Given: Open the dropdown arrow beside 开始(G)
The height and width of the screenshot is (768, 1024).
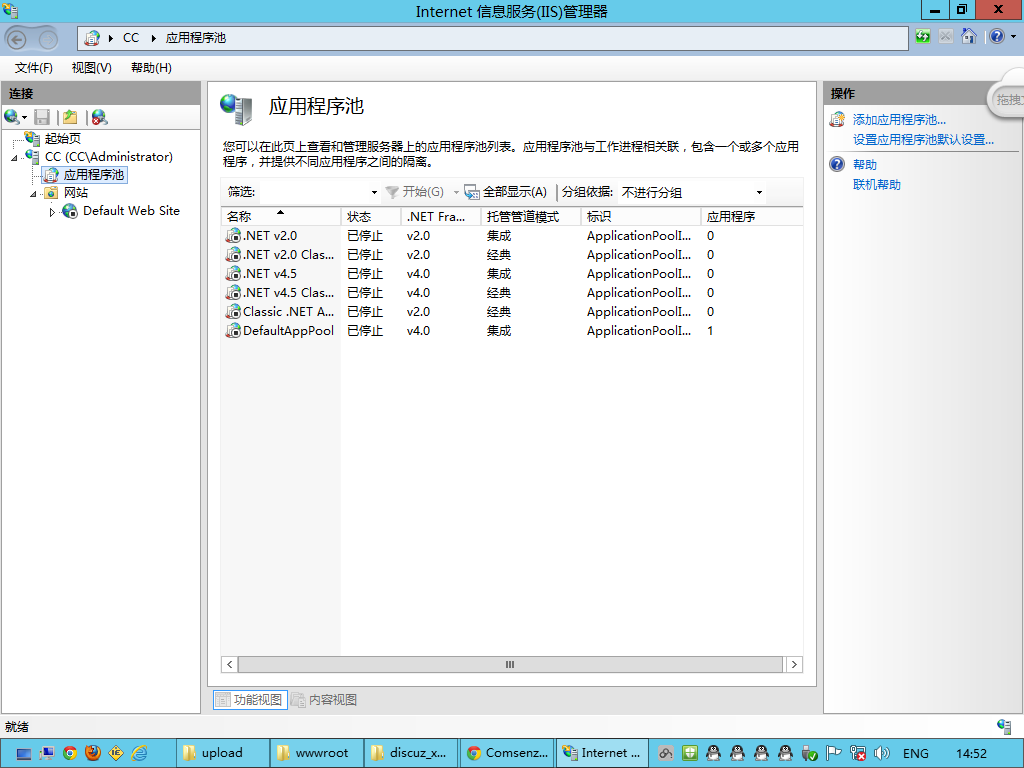Looking at the screenshot, I should click(x=456, y=192).
